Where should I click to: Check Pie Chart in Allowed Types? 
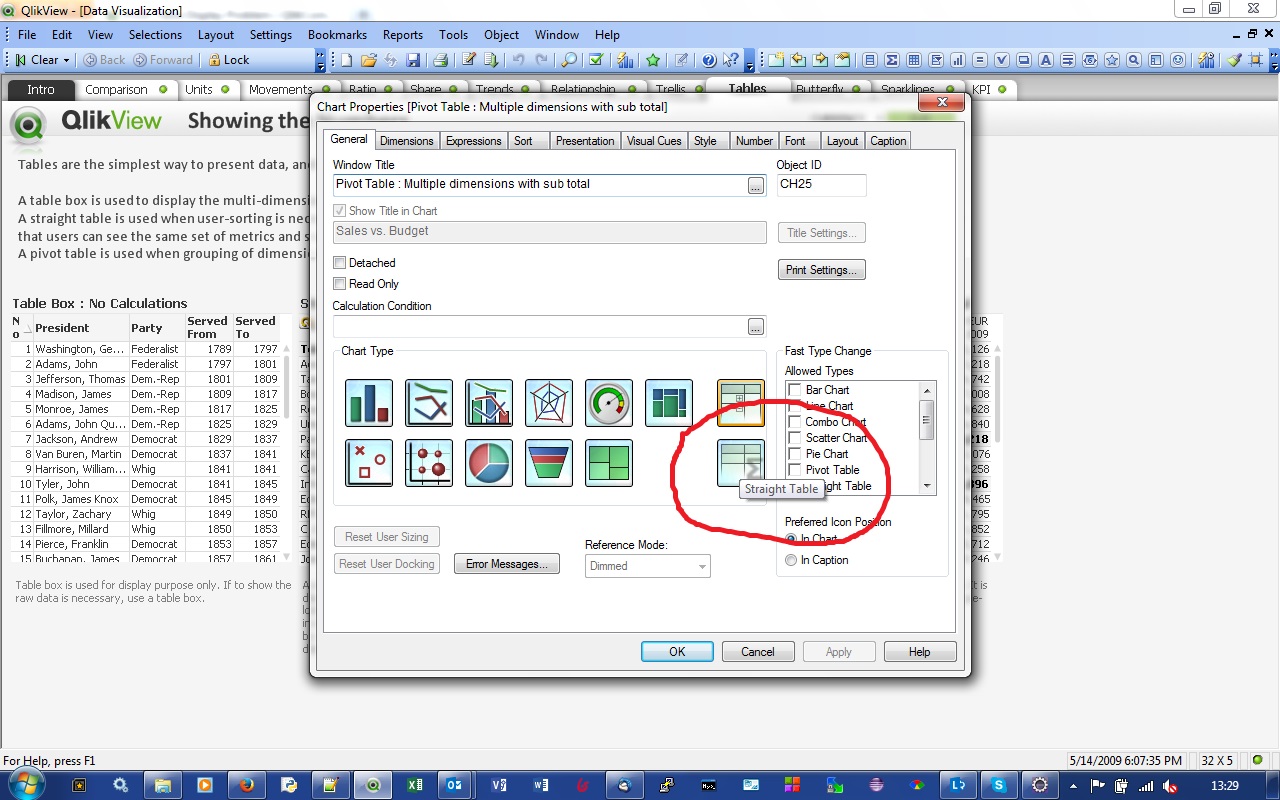point(795,454)
